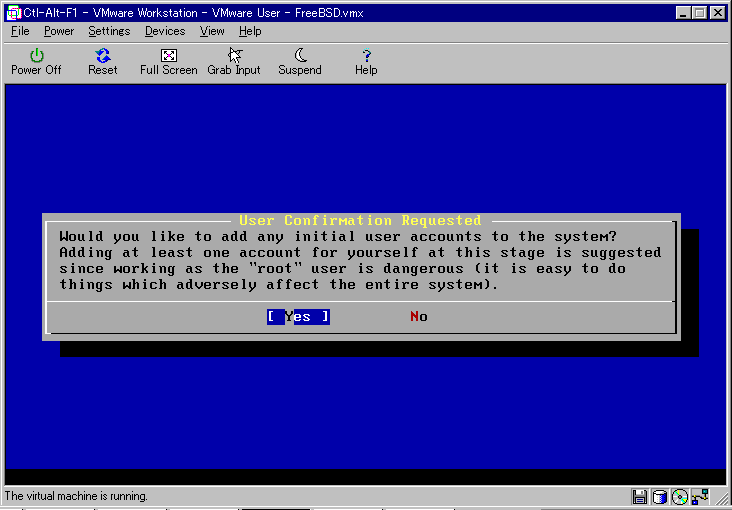Viewport: 732px width, 510px height.
Task: Open the Help menu
Action: [250, 31]
